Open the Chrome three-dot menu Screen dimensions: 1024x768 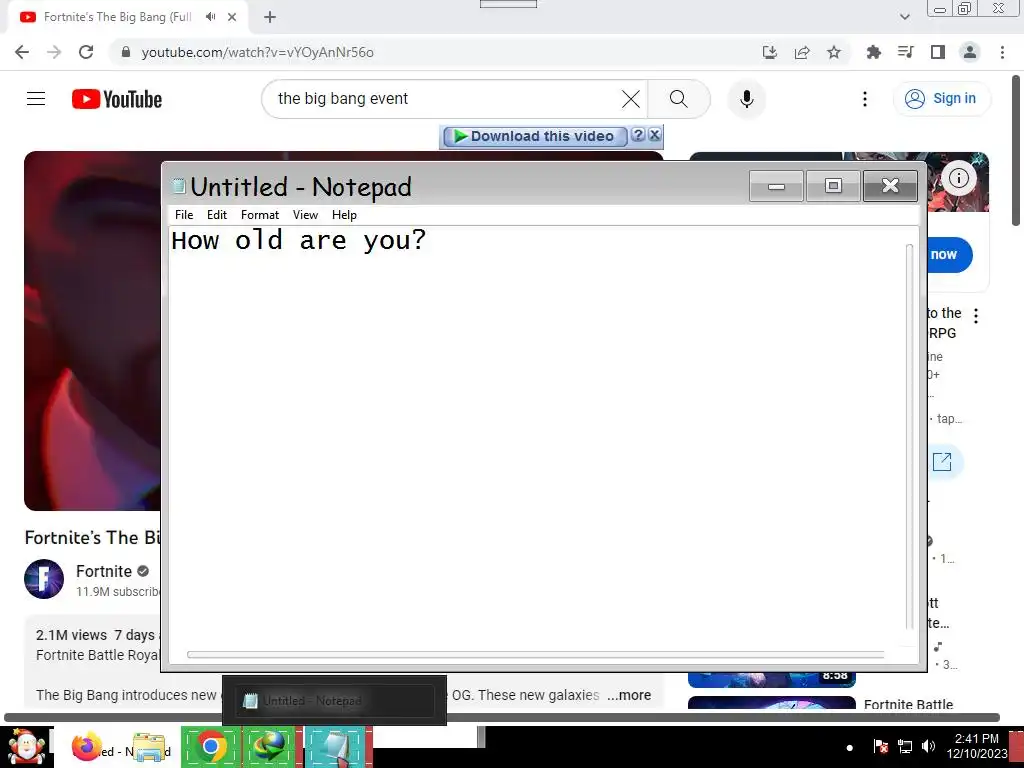(1002, 52)
